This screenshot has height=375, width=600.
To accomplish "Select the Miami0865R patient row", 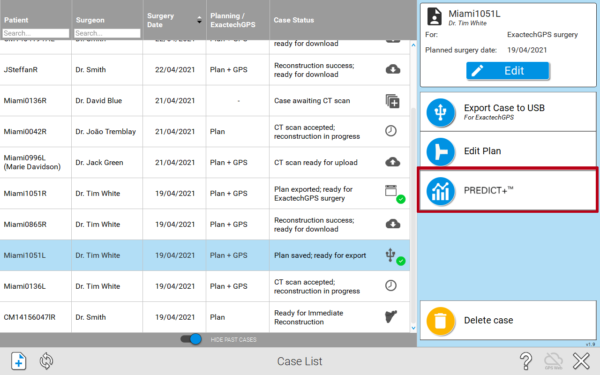I will coord(205,225).
